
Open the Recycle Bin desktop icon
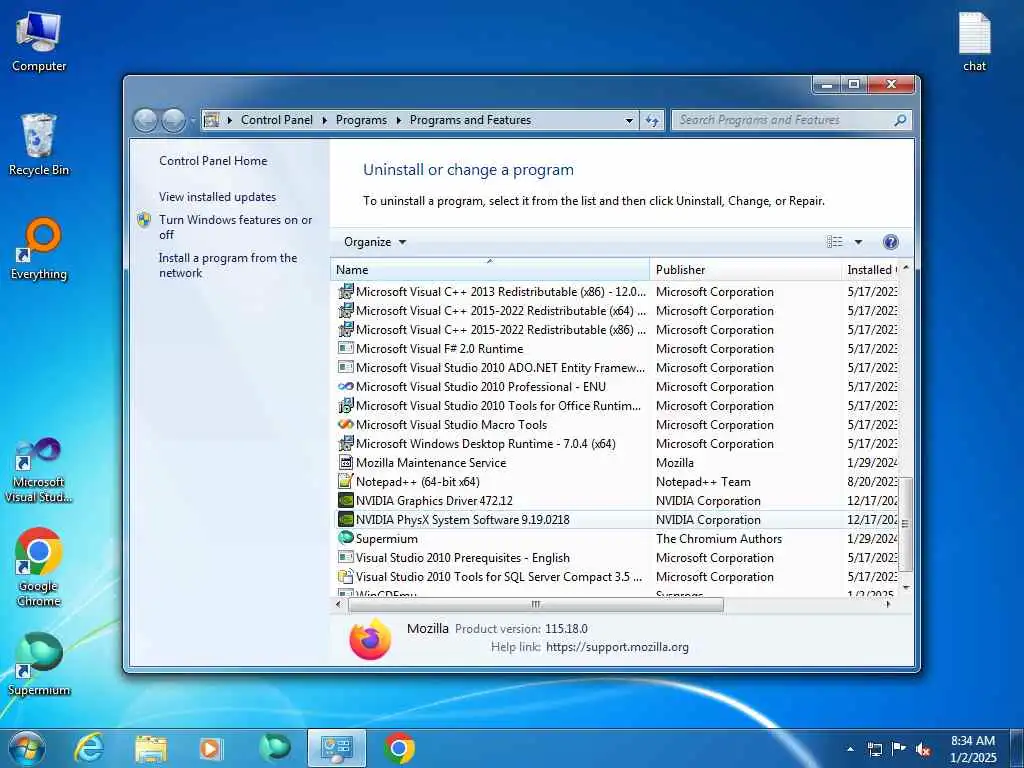(39, 145)
